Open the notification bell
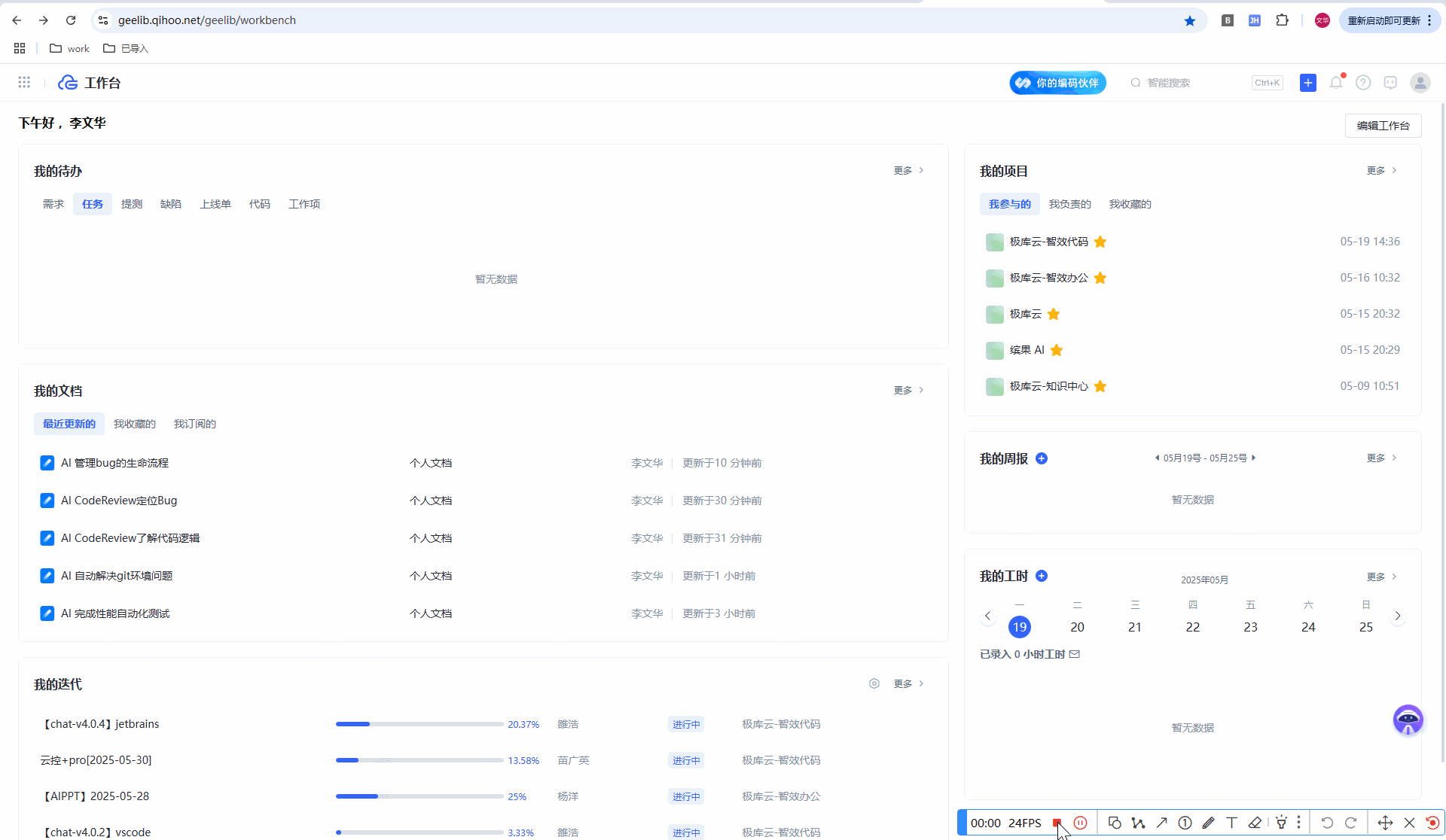1446x840 pixels. pyautogui.click(x=1336, y=83)
